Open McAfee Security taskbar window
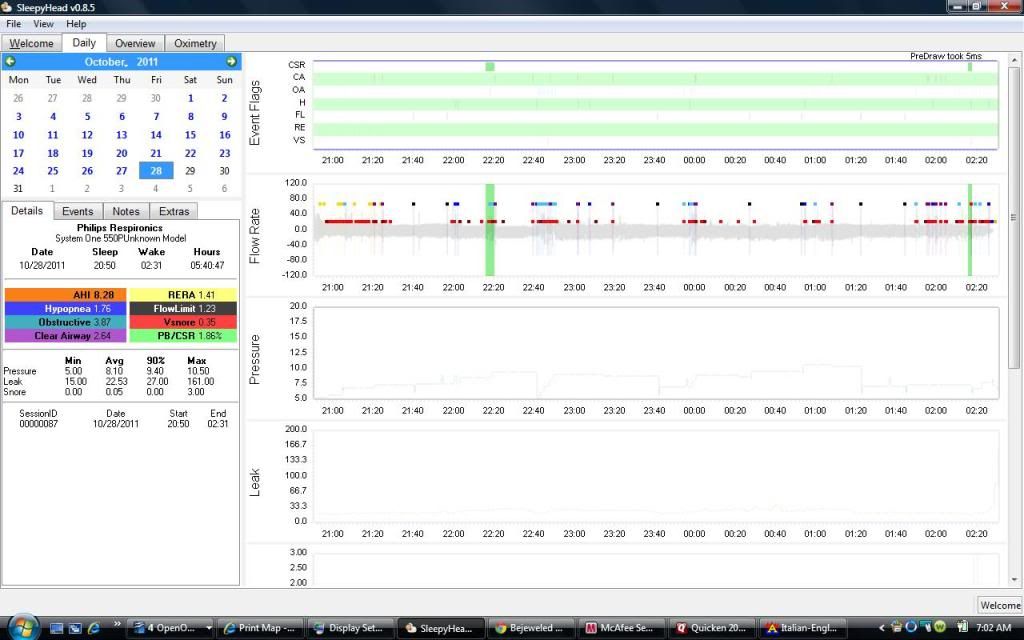This screenshot has width=1024, height=640. (x=622, y=628)
